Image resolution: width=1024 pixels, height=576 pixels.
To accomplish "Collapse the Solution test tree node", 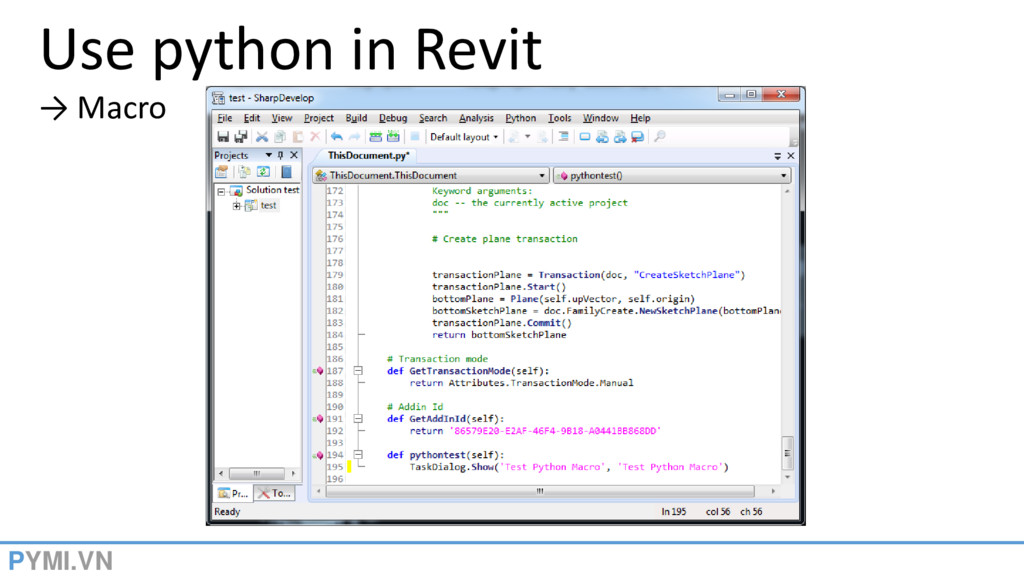I will click(x=221, y=191).
